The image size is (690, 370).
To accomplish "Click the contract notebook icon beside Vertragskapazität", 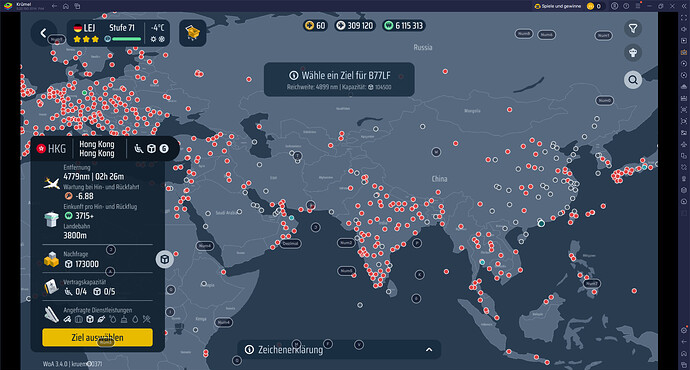I will point(51,287).
